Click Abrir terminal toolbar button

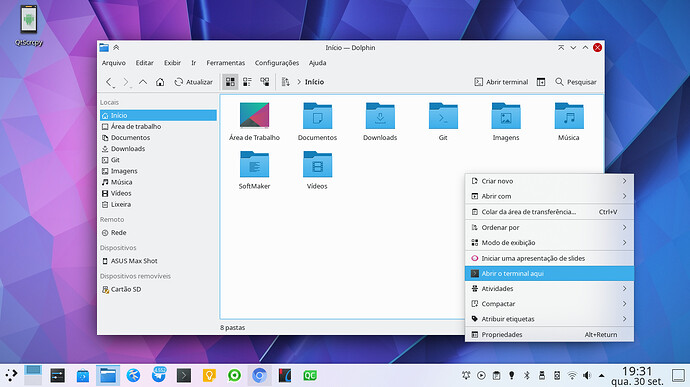pos(501,82)
